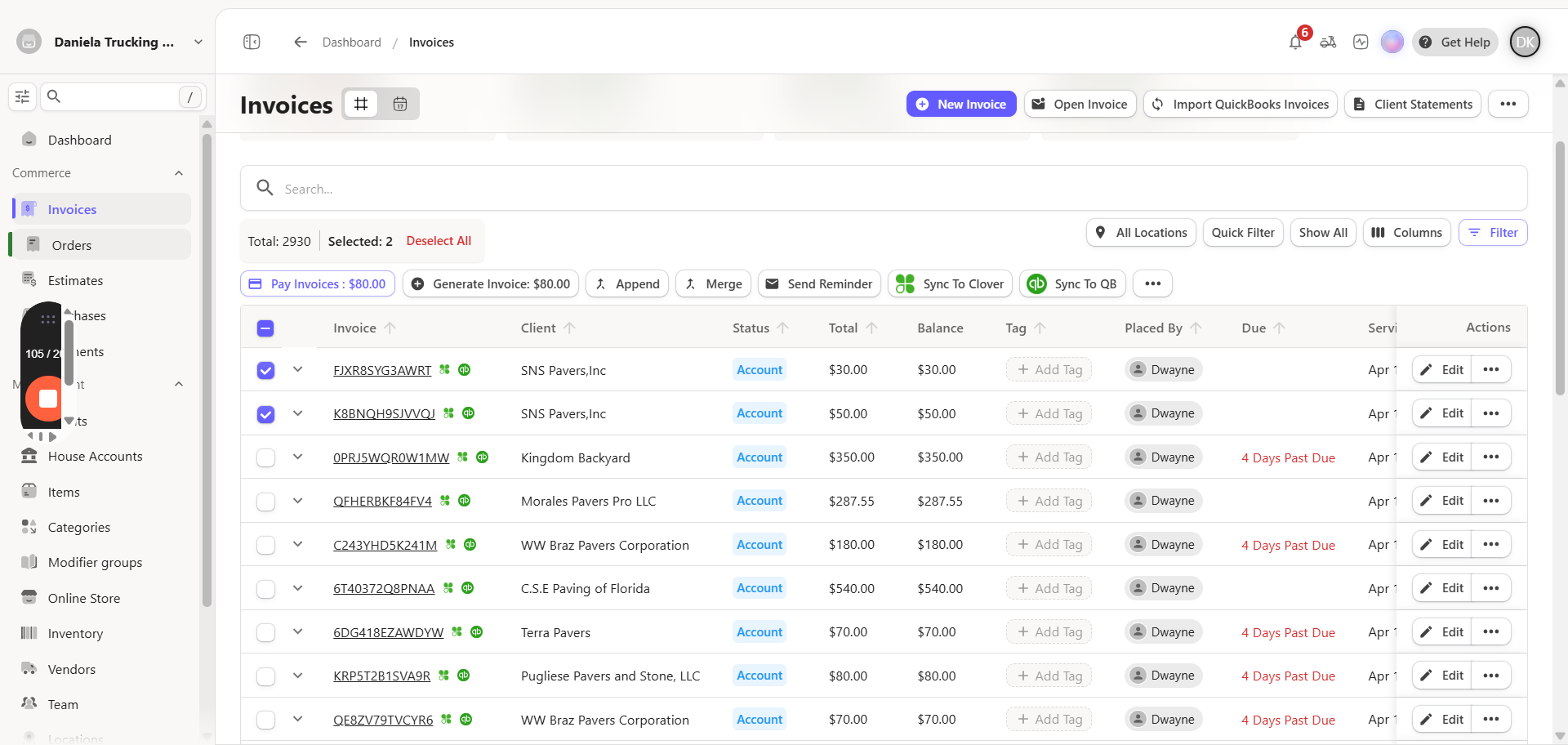Click Deselect All link
This screenshot has height=745, width=1568.
[x=439, y=241]
